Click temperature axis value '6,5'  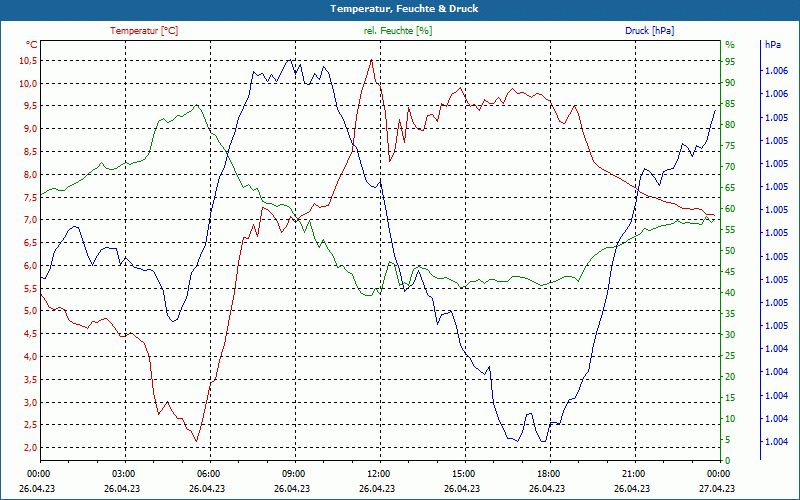(x=30, y=243)
